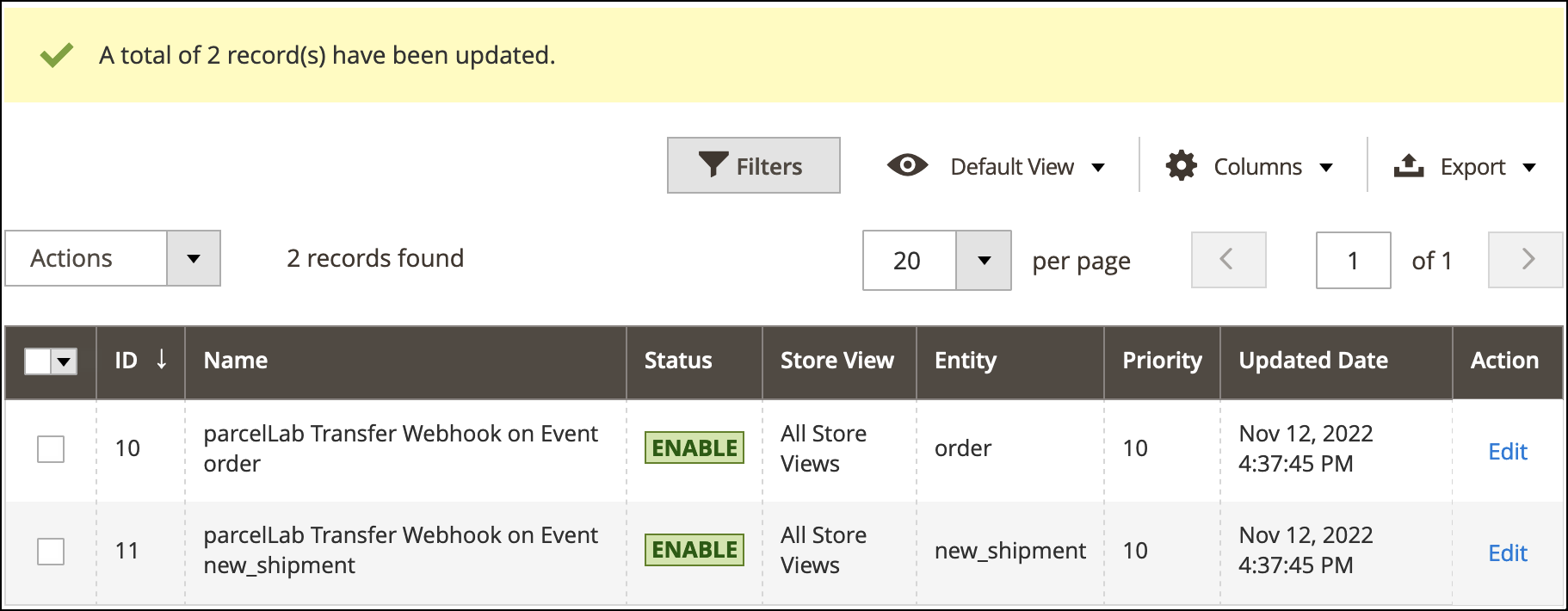Edit the order webhook record
1568x611 pixels.
(1507, 451)
